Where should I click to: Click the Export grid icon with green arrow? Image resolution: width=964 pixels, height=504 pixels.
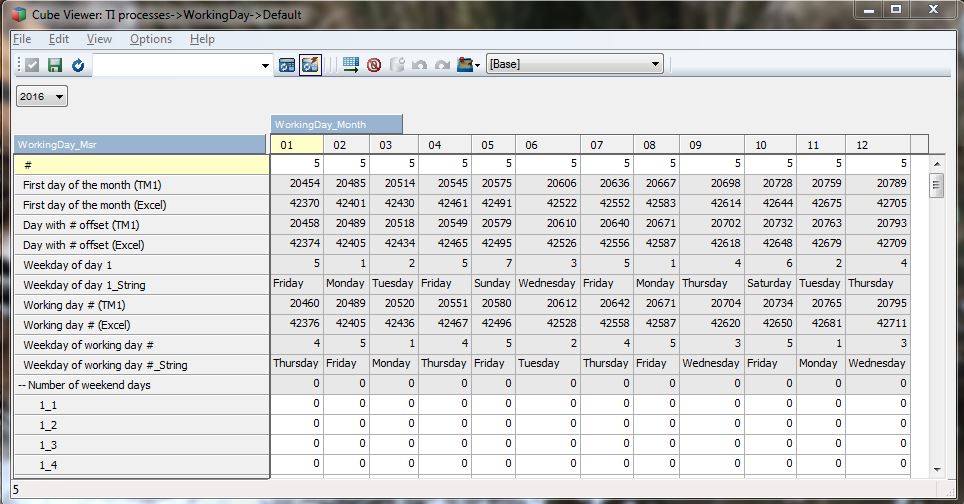[351, 65]
